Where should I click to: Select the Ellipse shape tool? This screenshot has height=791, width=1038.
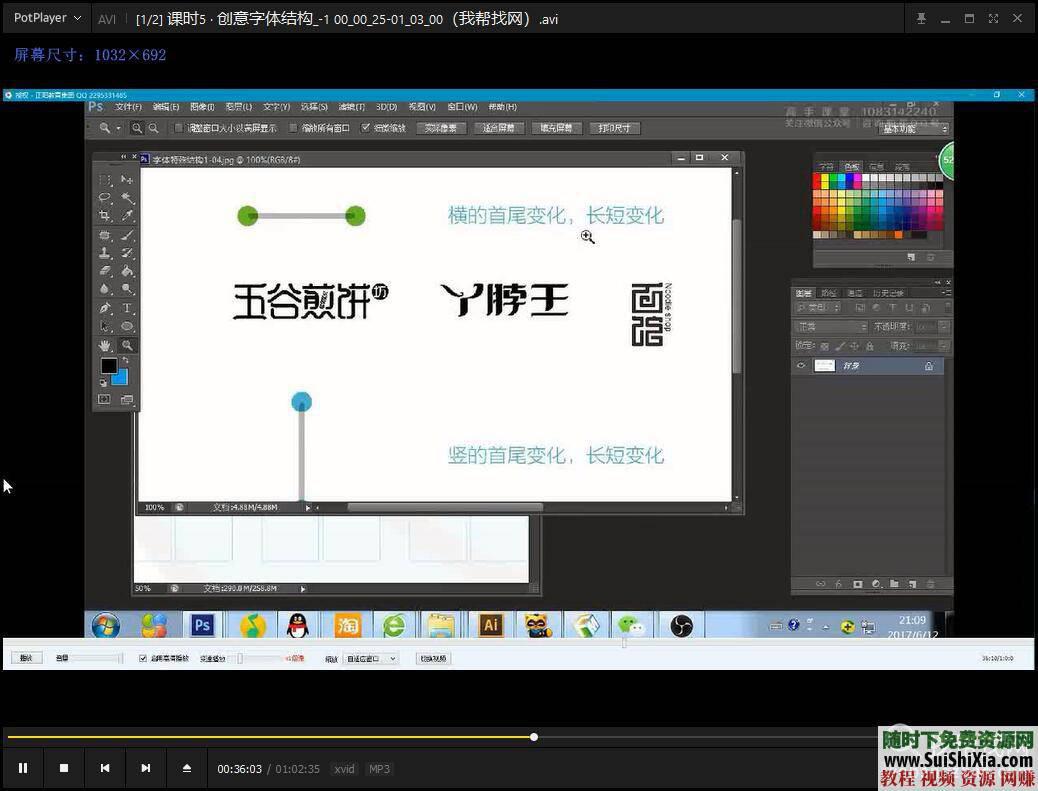[x=127, y=326]
